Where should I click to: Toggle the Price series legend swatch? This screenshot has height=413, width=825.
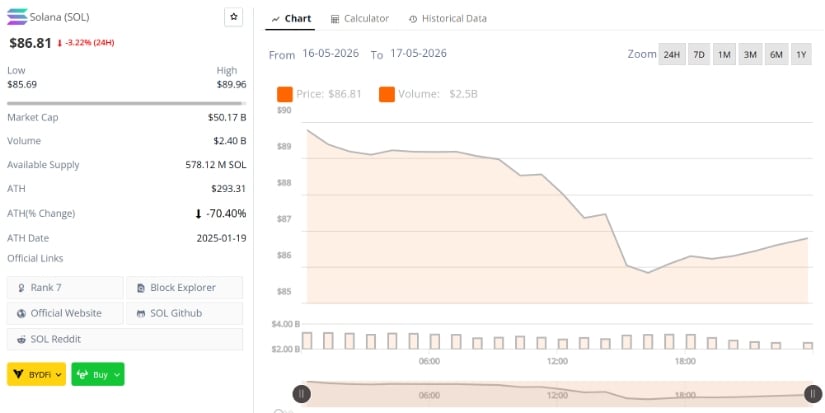tap(285, 94)
